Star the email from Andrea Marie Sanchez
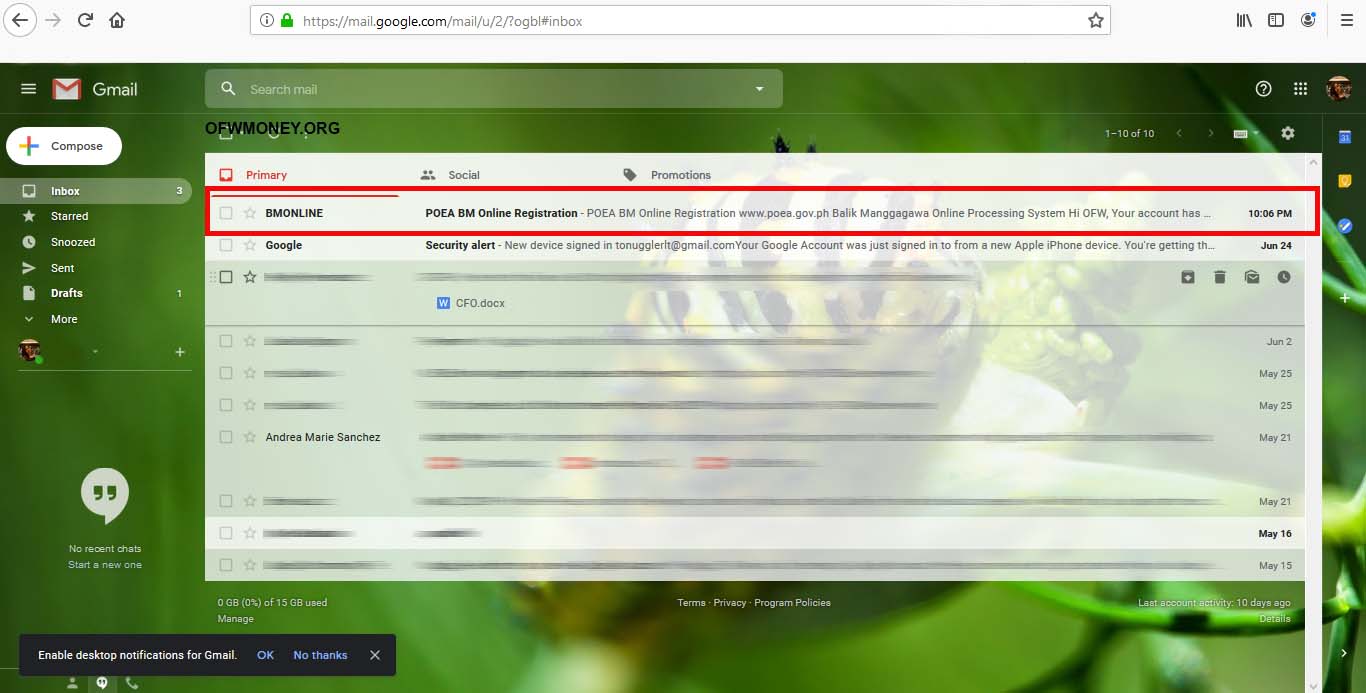 click(248, 437)
